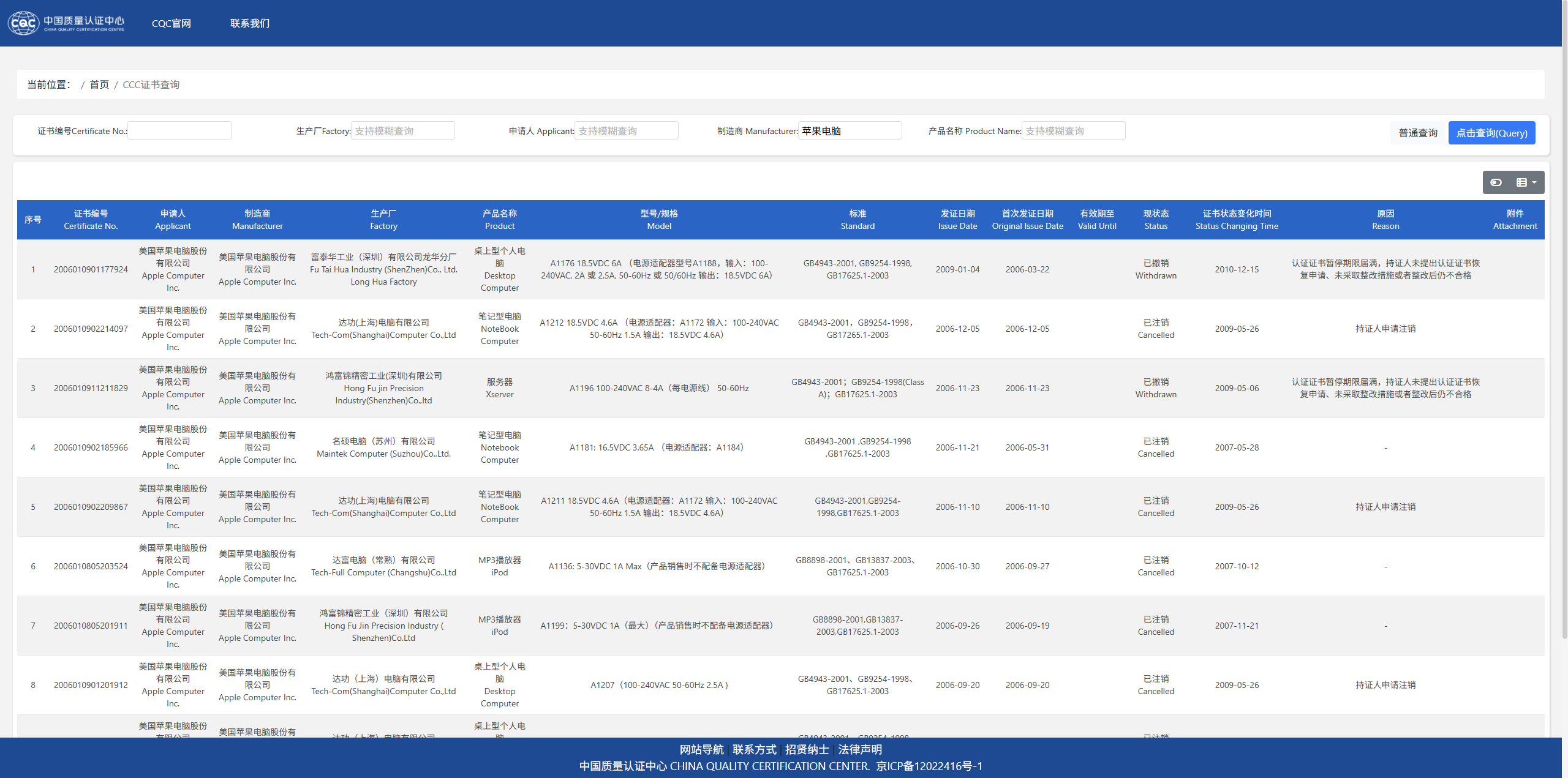Click the Factory search field

click(403, 130)
